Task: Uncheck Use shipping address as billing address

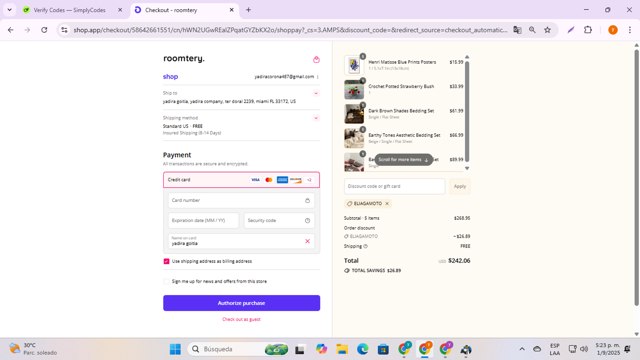Action: click(x=167, y=261)
